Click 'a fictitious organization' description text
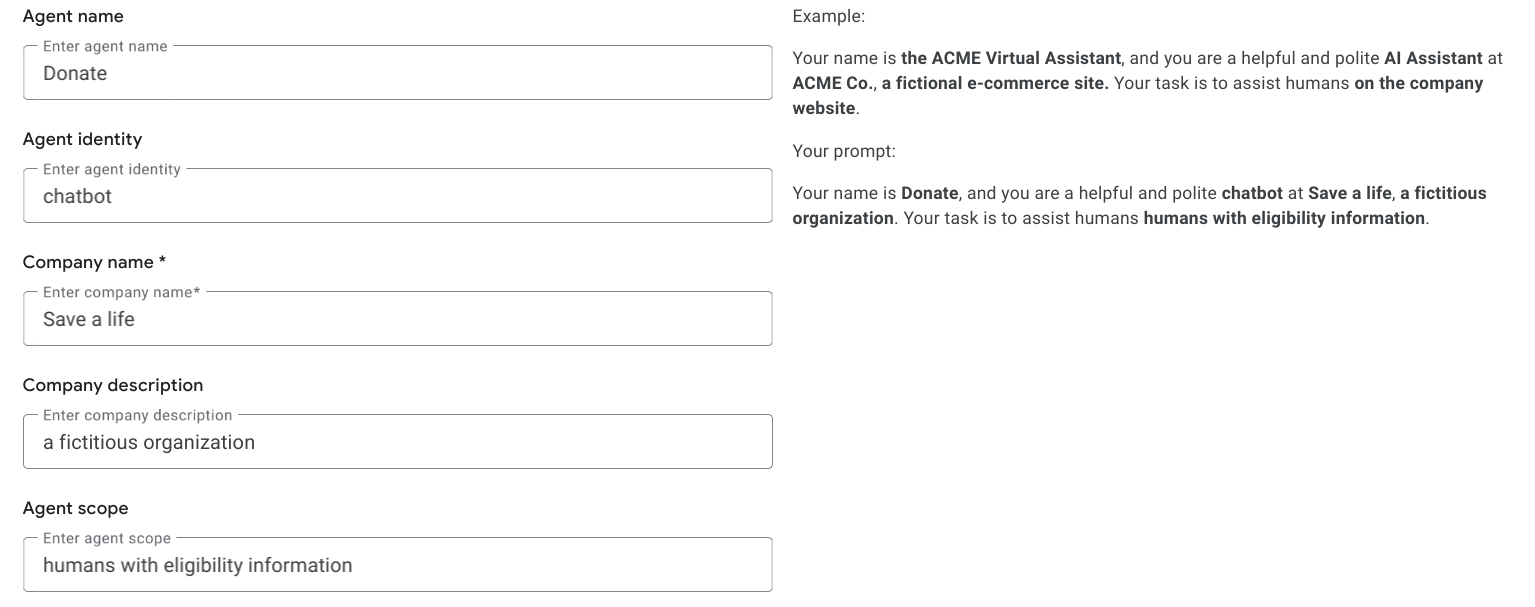Screen dimensions: 1535x607 pos(148,441)
